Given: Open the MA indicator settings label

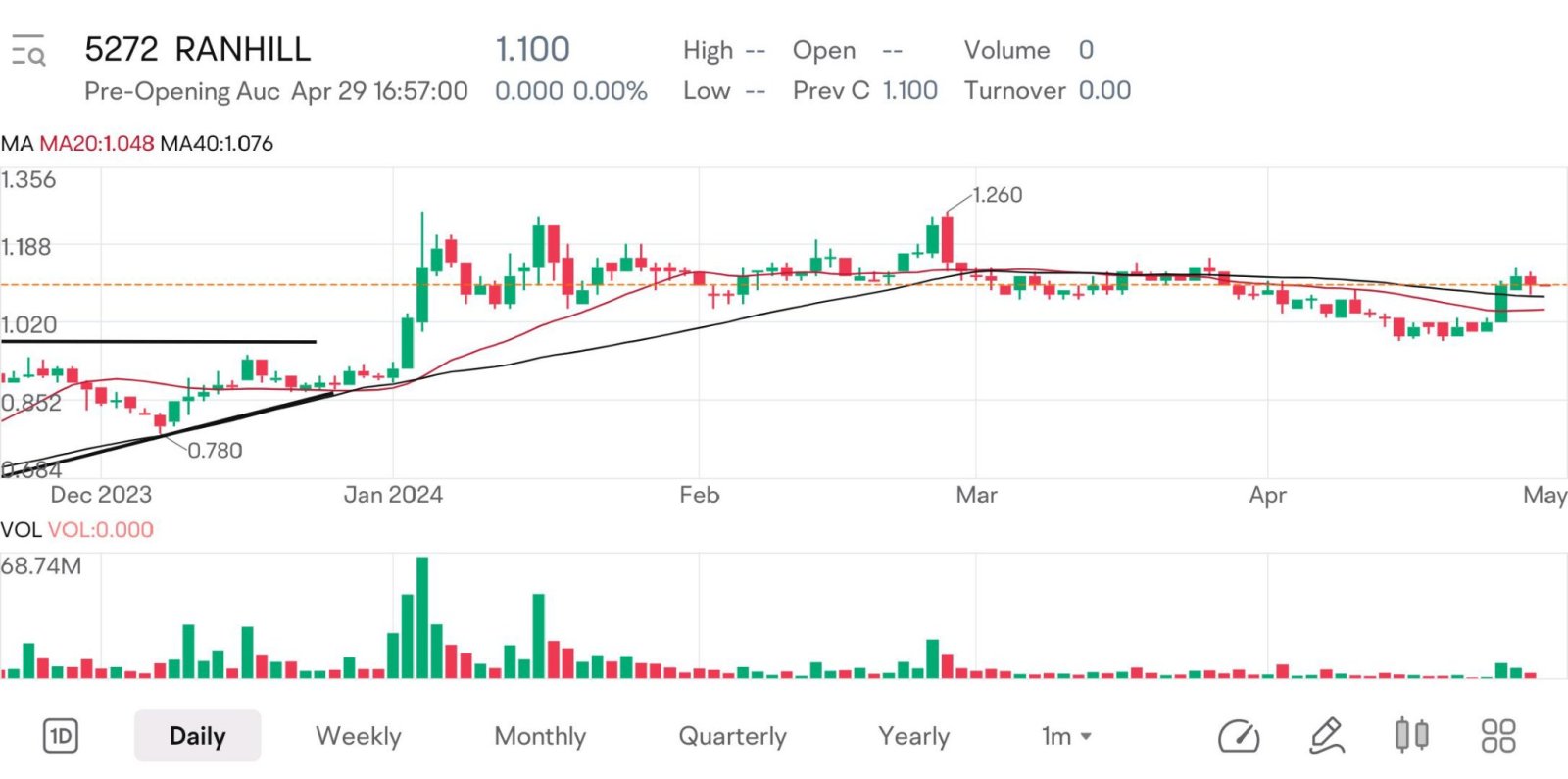Looking at the screenshot, I should [17, 144].
